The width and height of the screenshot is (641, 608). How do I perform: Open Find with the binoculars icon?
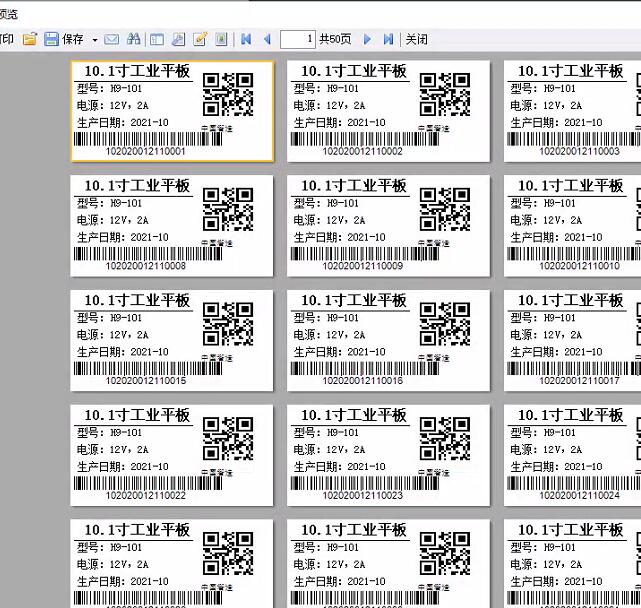point(134,39)
